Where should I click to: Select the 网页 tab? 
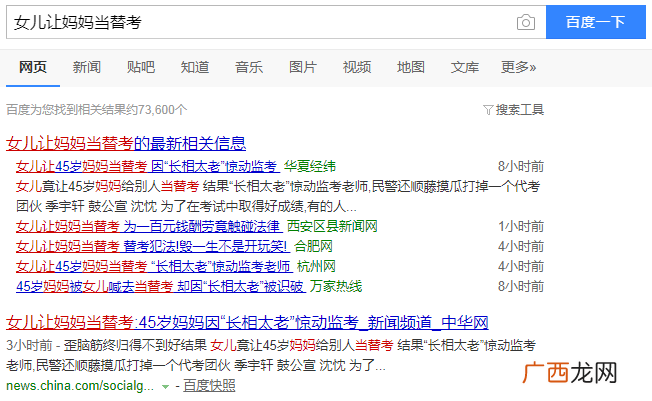pyautogui.click(x=33, y=67)
